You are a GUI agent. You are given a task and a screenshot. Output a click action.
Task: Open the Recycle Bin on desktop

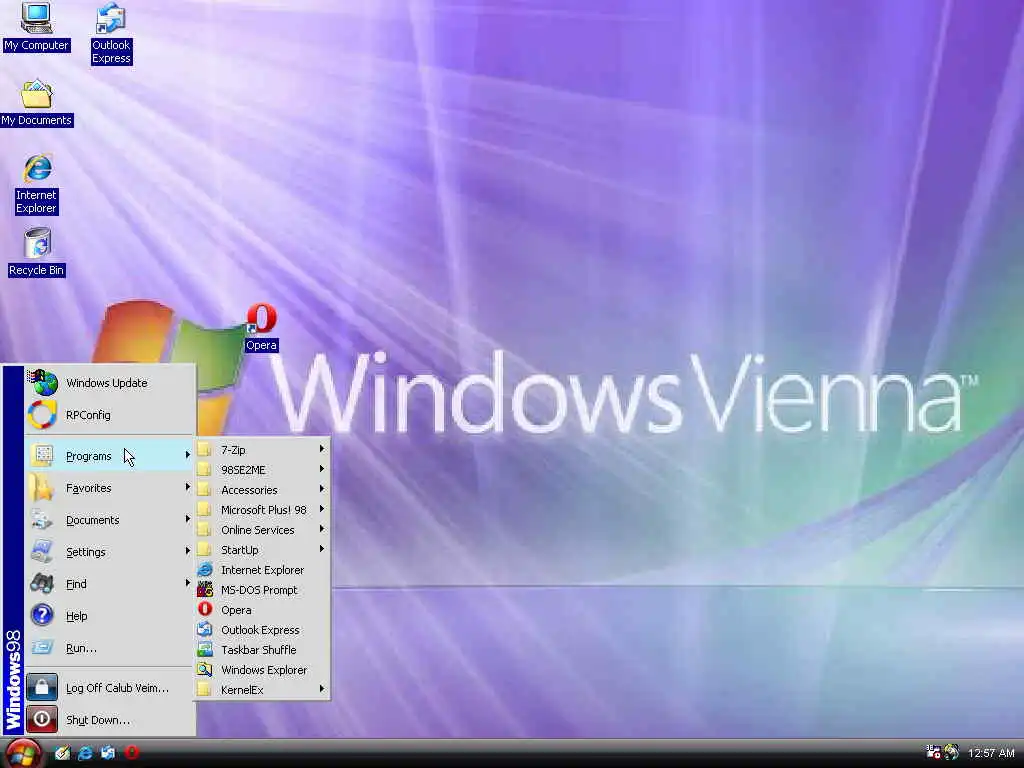37,252
